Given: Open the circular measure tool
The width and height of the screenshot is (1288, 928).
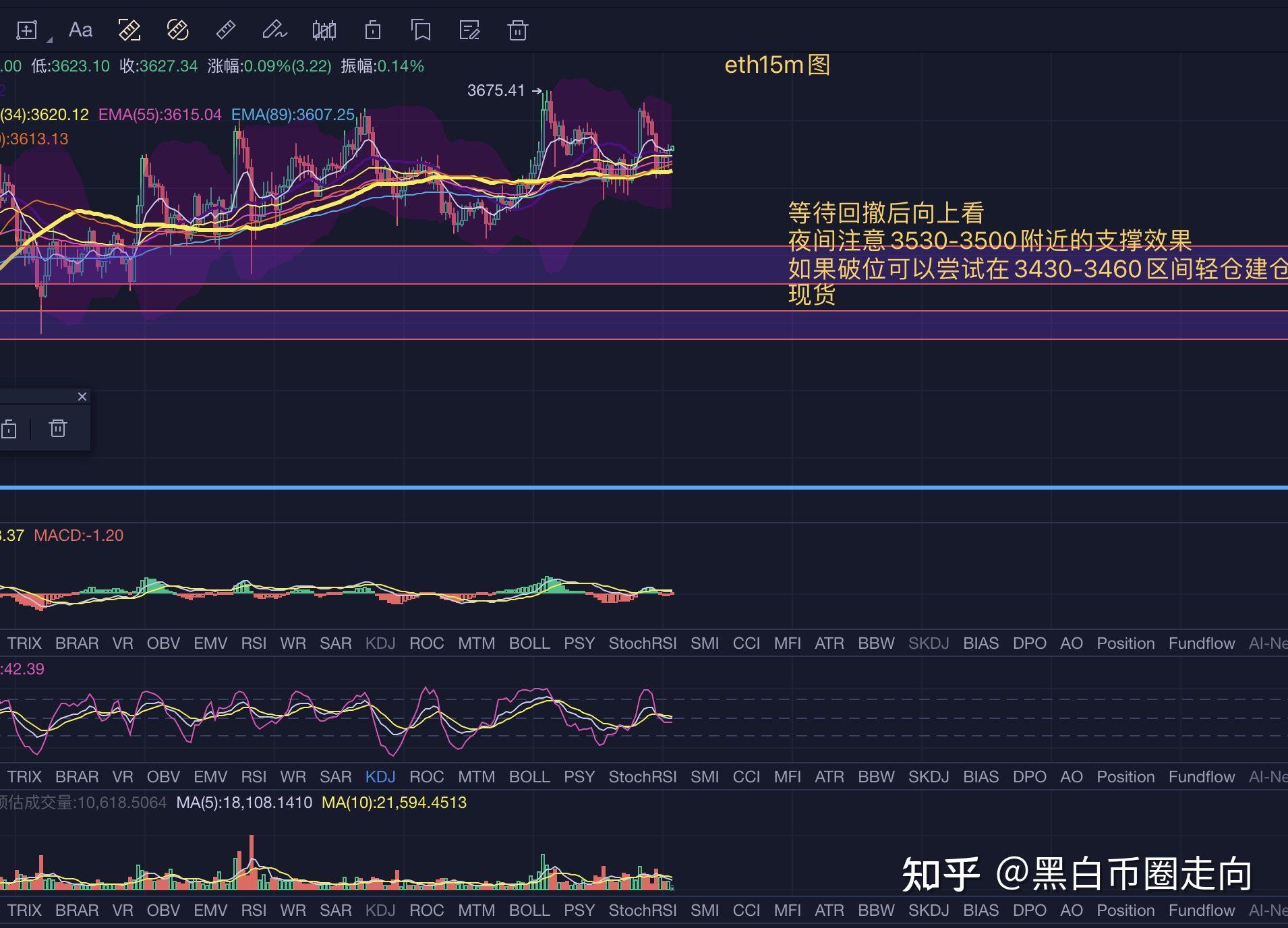Looking at the screenshot, I should click(177, 30).
